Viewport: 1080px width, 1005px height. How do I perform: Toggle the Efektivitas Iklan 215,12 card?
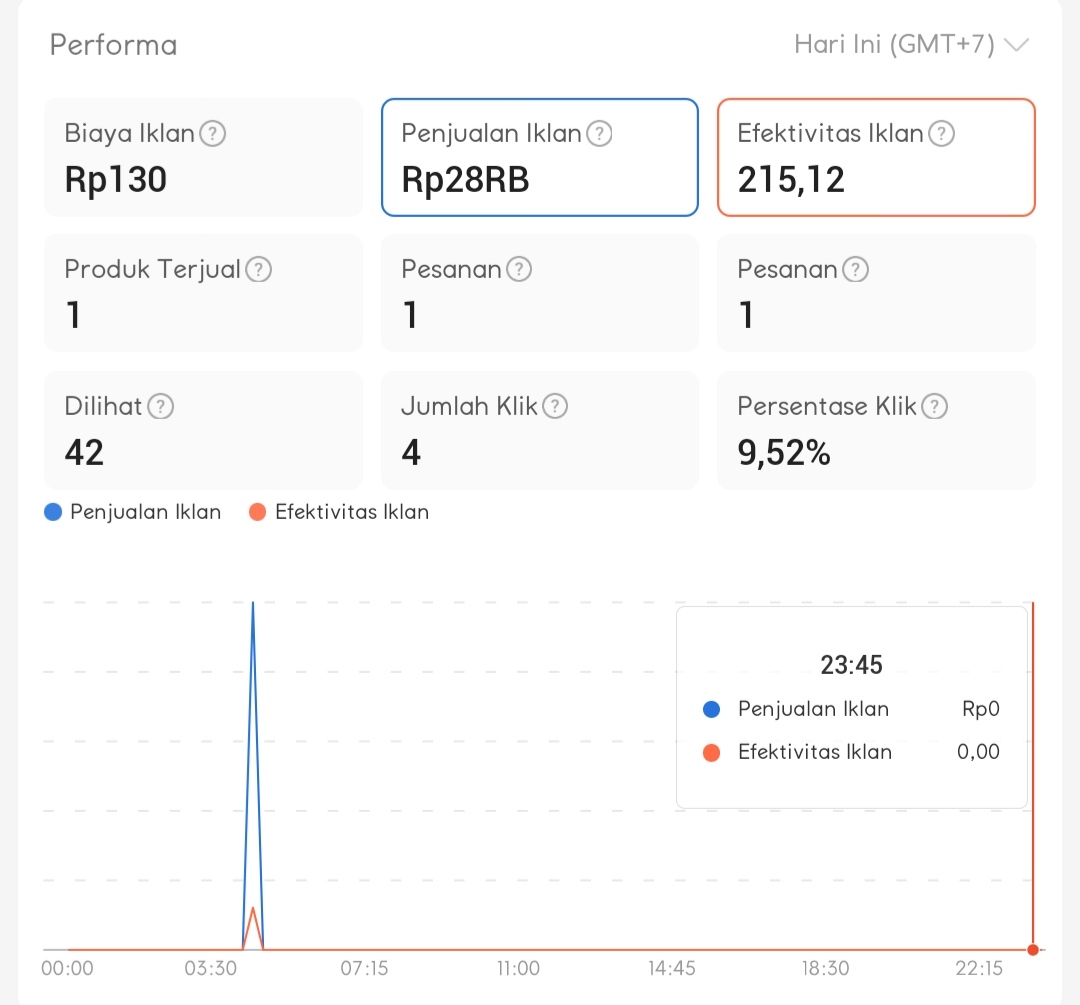click(876, 157)
